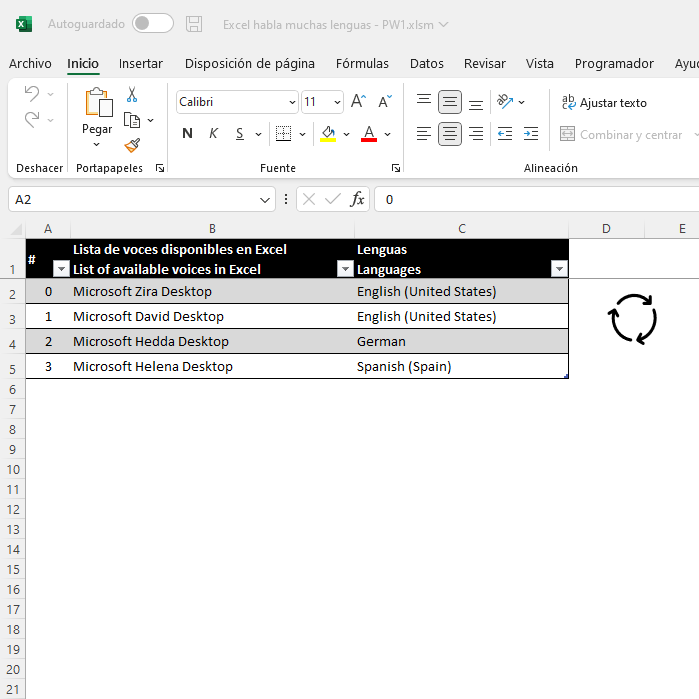
Task: Open the Datos tab
Action: pyautogui.click(x=427, y=64)
